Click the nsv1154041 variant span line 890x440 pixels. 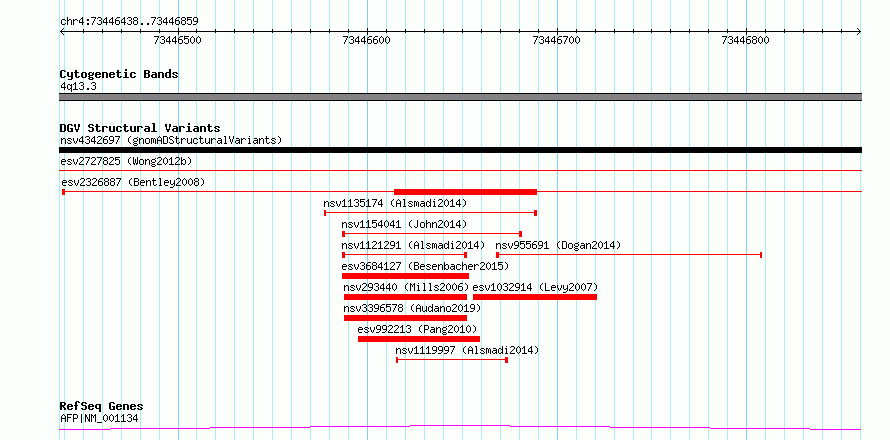(432, 234)
